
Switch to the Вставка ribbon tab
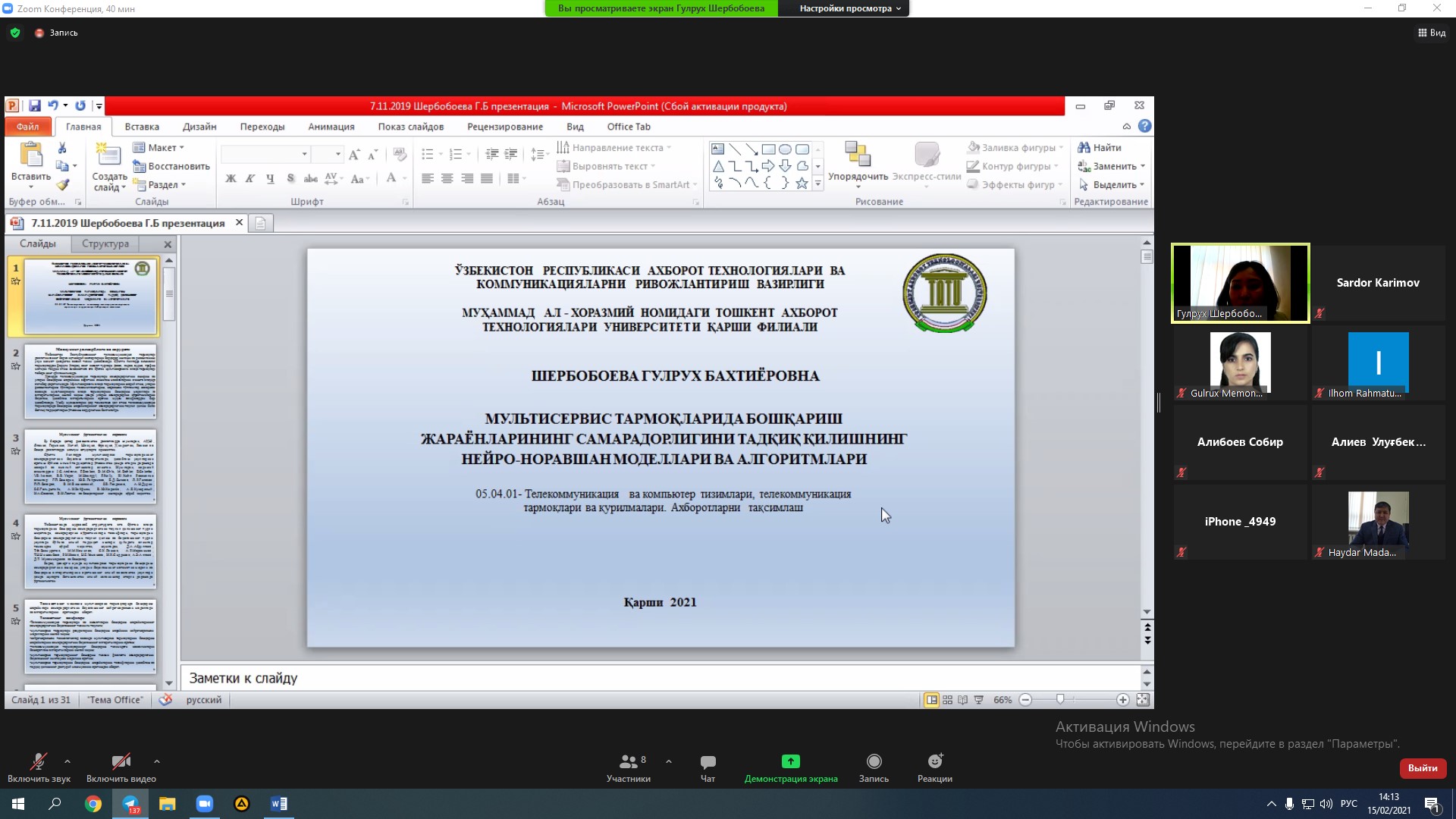coord(142,127)
